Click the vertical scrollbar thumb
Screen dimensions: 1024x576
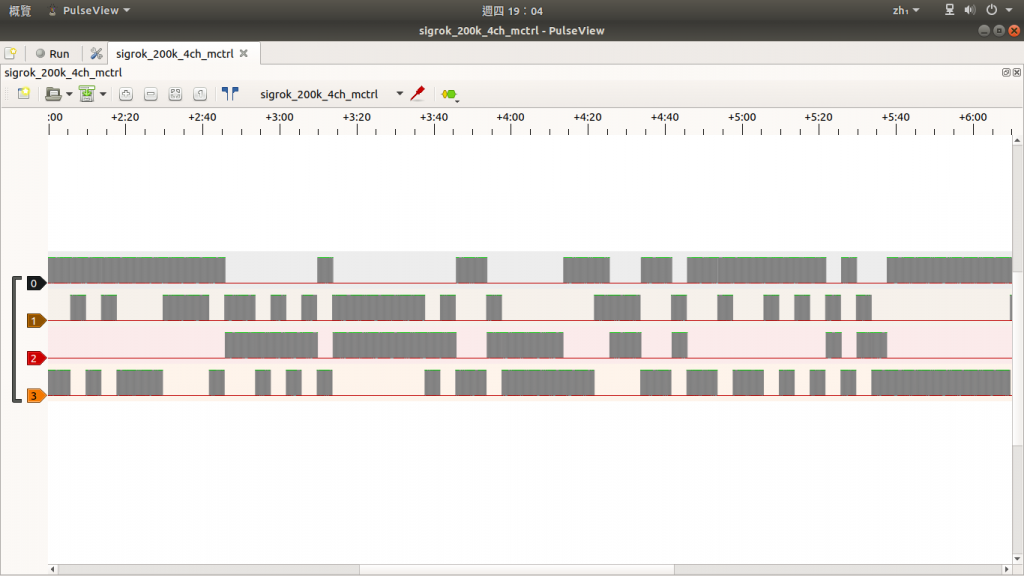(1017, 359)
